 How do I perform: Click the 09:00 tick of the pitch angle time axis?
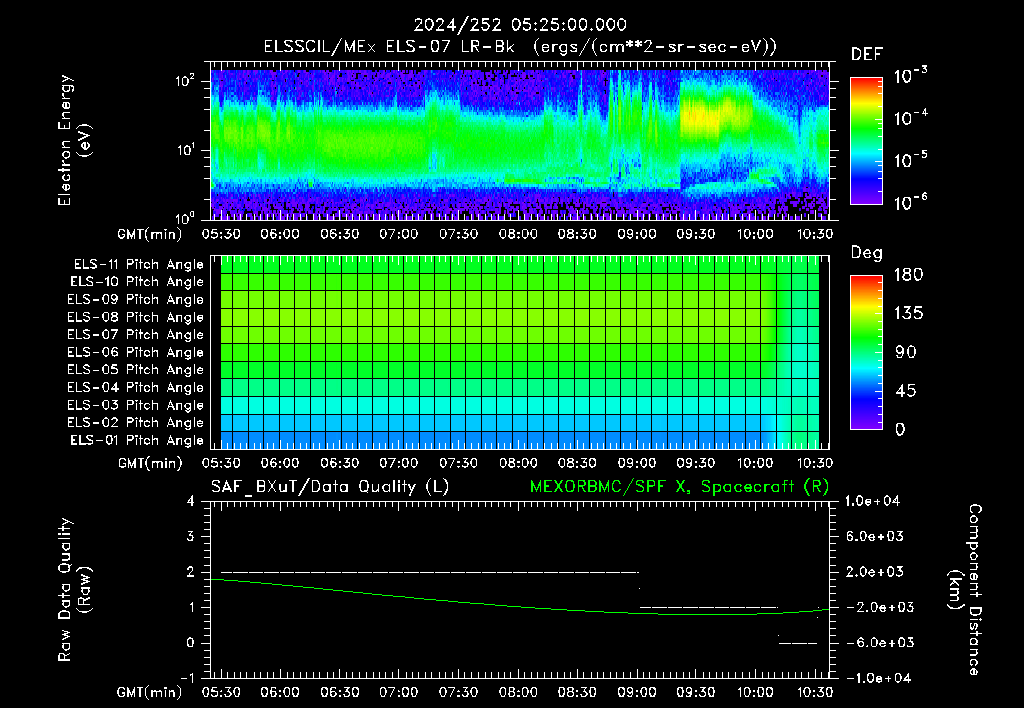pyautogui.click(x=637, y=464)
